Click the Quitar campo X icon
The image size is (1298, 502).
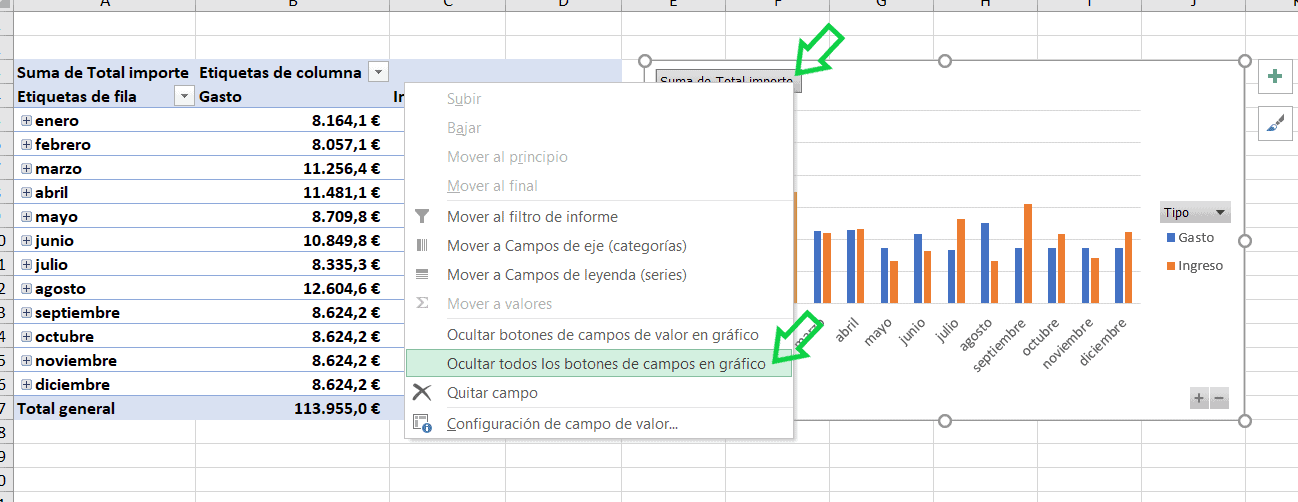pos(423,393)
